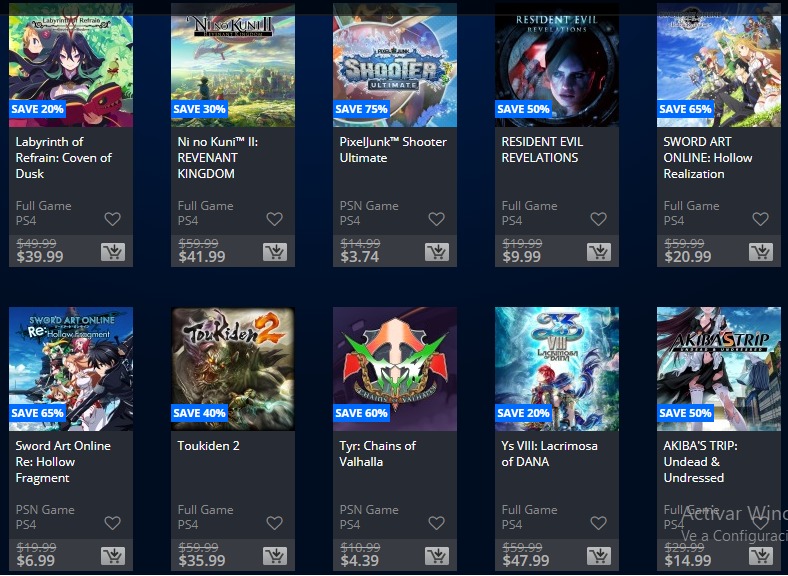Select the Toukiden 2 cover art
This screenshot has width=788, height=576.
pyautogui.click(x=233, y=369)
